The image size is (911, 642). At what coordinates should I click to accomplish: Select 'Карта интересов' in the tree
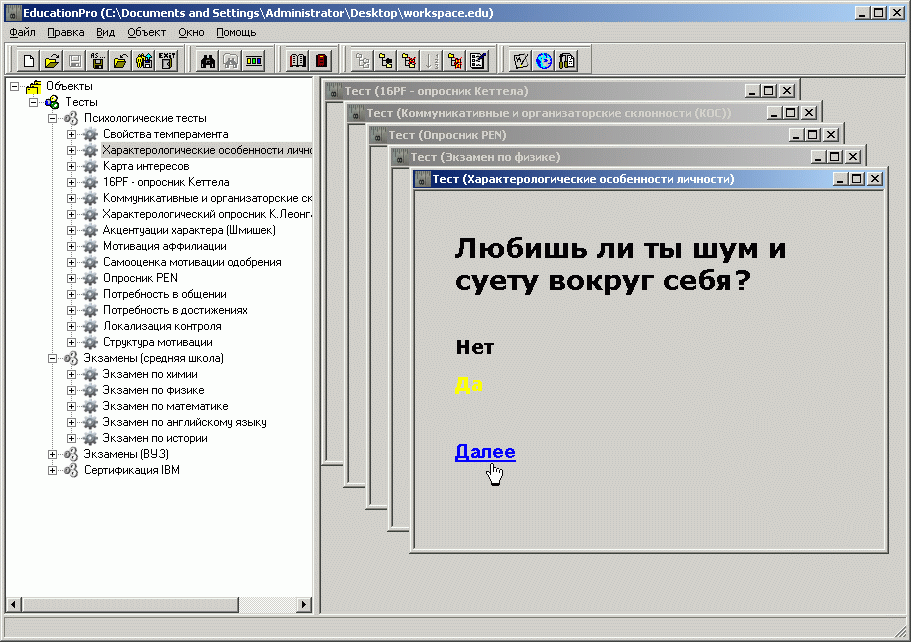(x=146, y=166)
